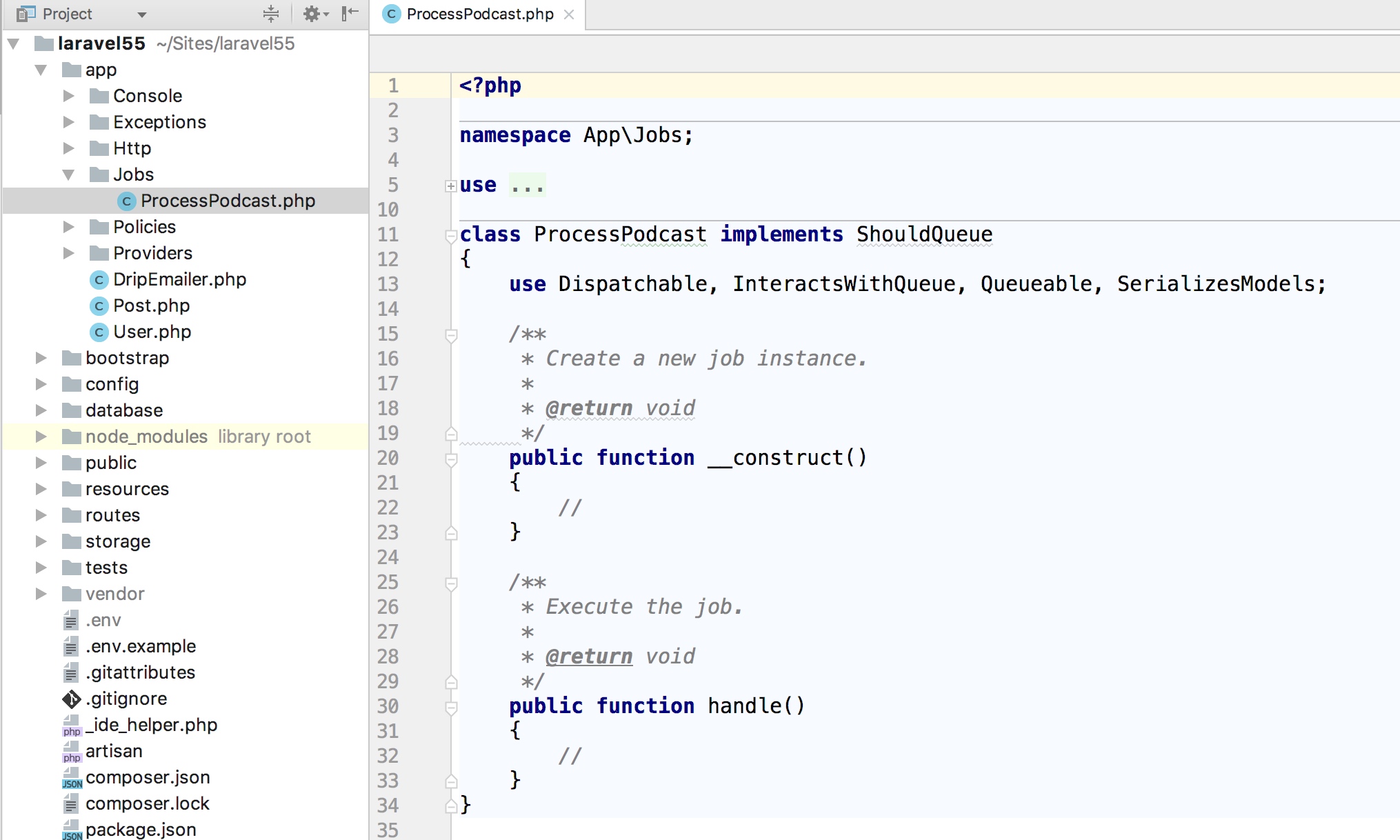Expand the database folder

[x=41, y=410]
